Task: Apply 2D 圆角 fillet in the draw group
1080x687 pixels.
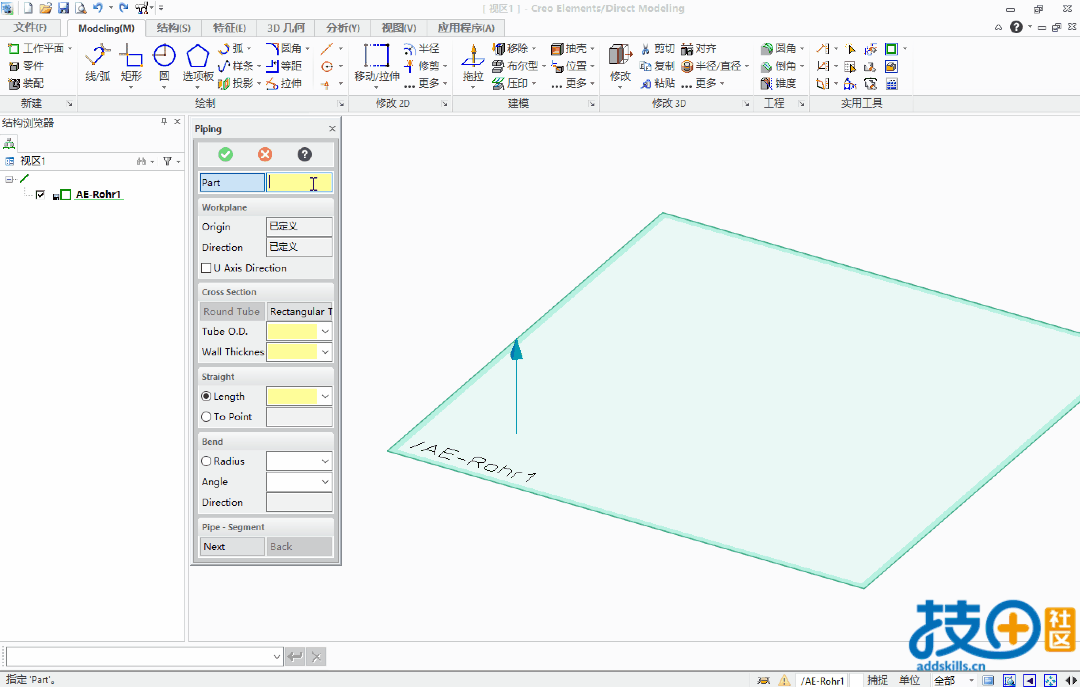Action: tap(285, 48)
